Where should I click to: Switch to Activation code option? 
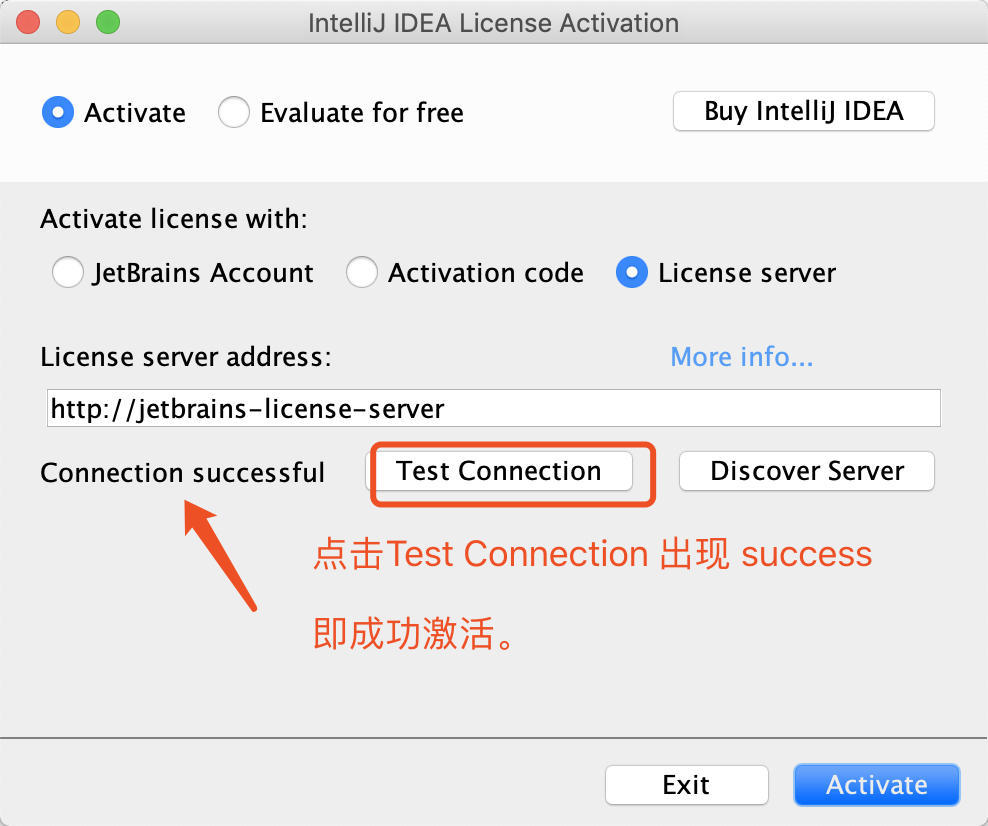(x=362, y=272)
